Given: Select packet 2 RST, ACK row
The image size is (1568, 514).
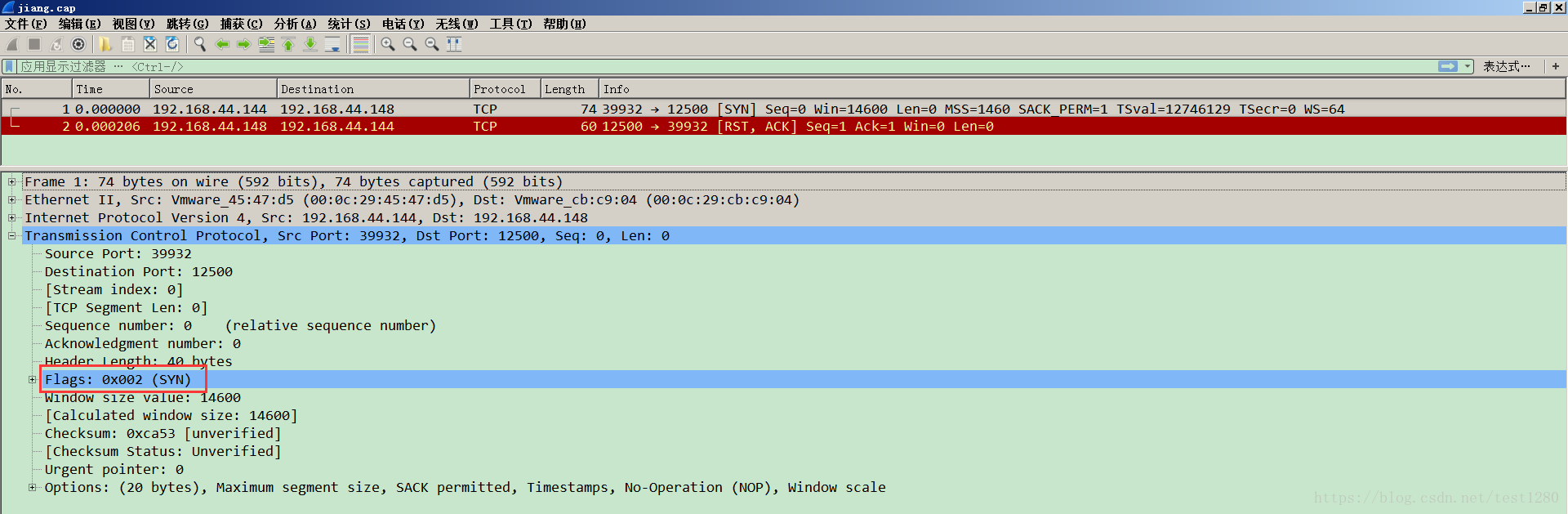Looking at the screenshot, I should click(784, 126).
